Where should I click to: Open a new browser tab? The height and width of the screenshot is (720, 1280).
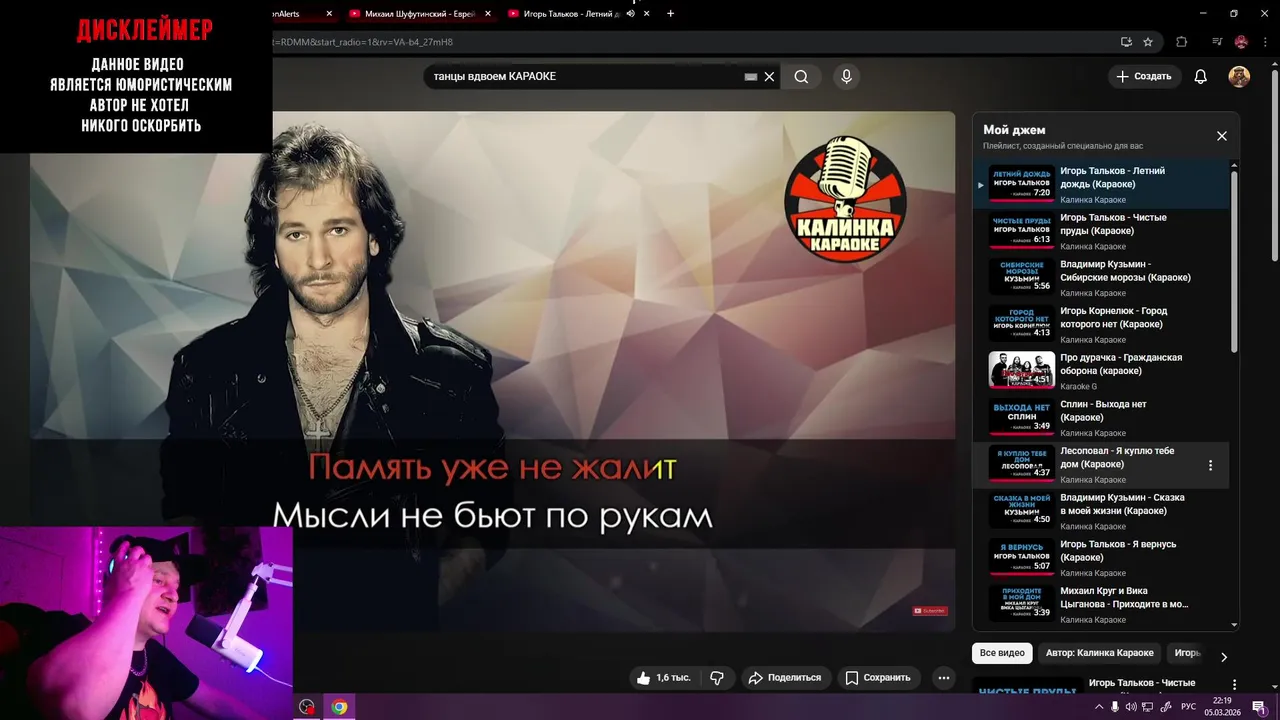[670, 14]
